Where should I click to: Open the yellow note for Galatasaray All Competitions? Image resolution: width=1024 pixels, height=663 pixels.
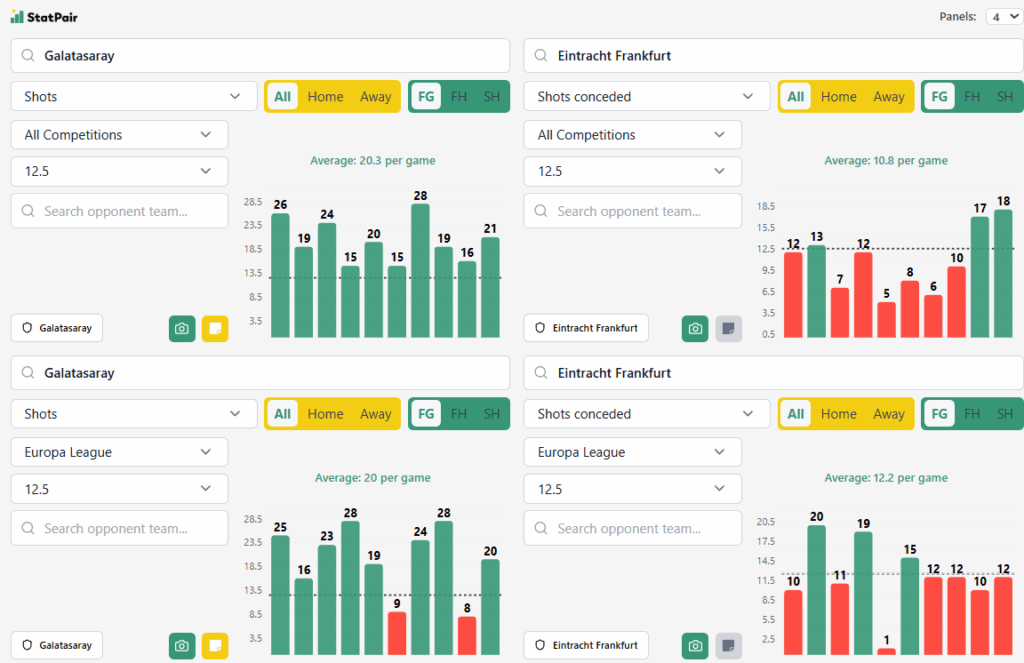click(215, 329)
